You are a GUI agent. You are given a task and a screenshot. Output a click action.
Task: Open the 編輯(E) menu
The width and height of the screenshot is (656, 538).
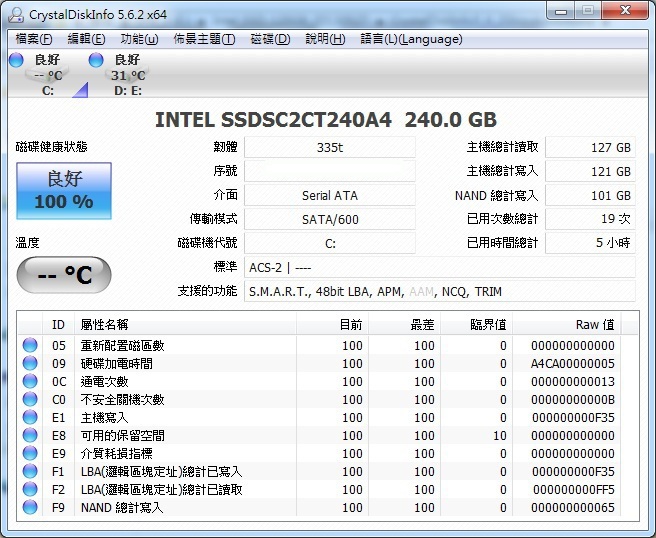[x=86, y=39]
